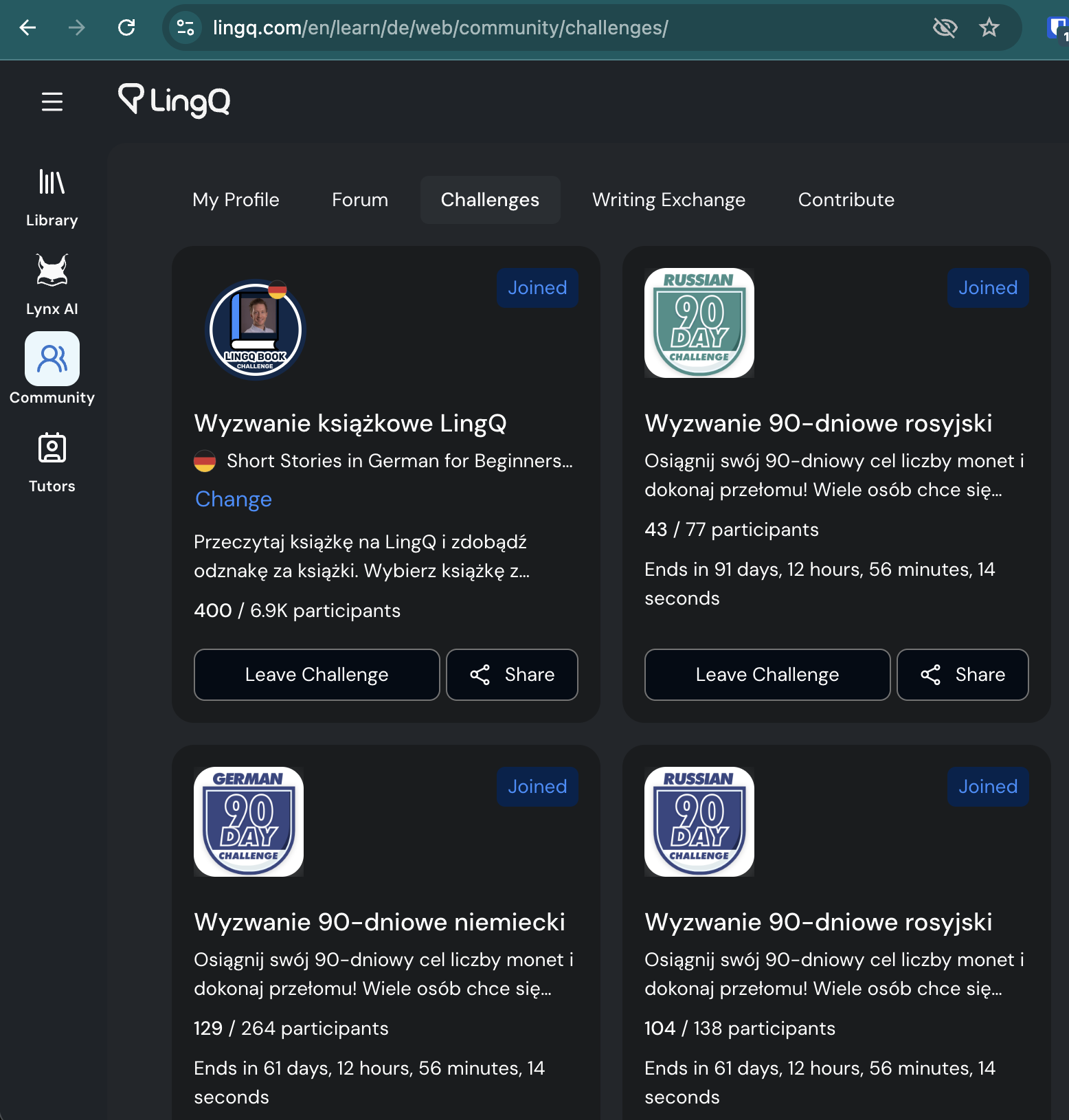Open the Forum tab
1069x1120 pixels.
360,200
